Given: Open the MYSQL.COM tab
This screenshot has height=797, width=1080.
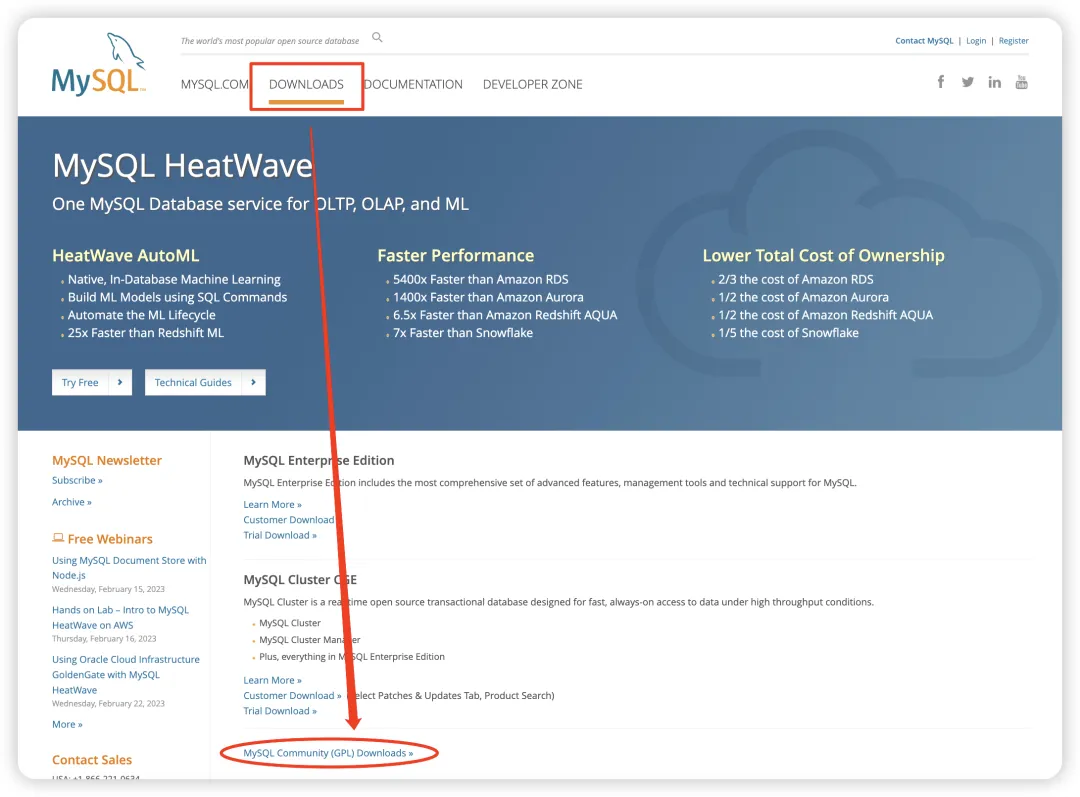Looking at the screenshot, I should [214, 84].
